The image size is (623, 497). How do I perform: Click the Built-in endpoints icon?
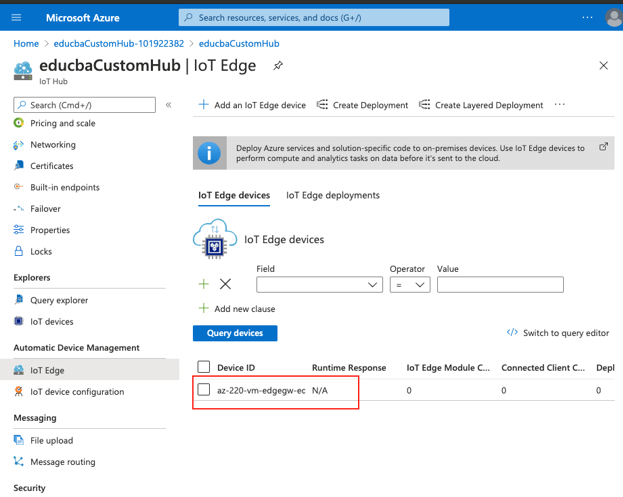pyautogui.click(x=18, y=187)
